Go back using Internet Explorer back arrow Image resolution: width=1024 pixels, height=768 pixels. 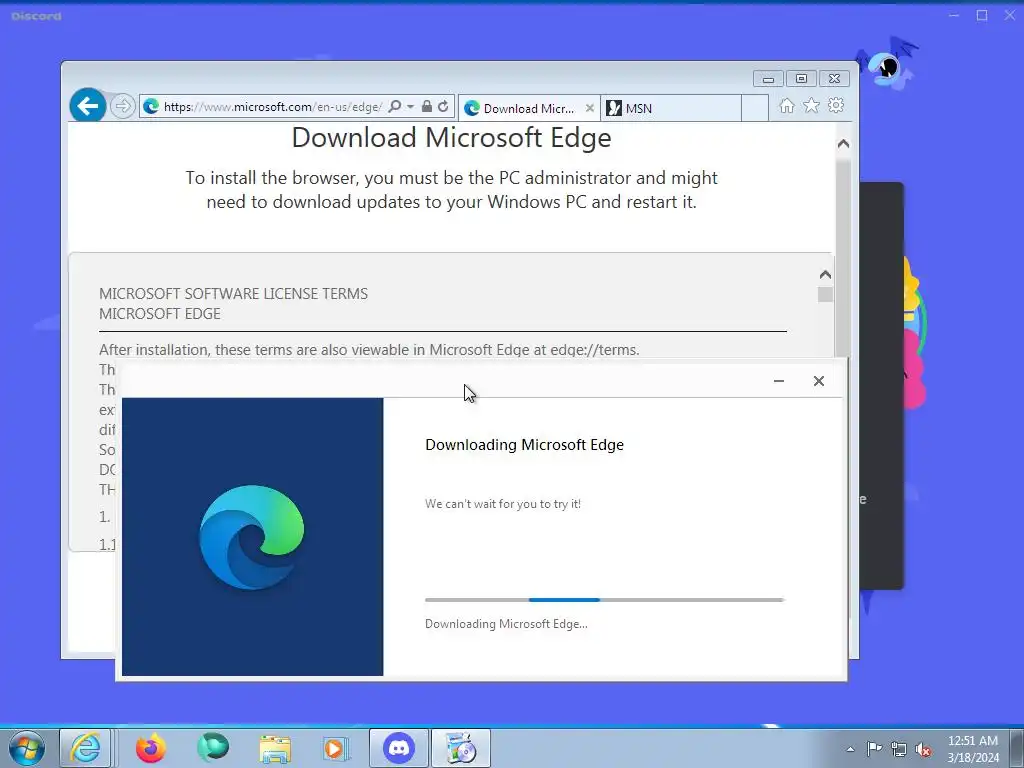(88, 105)
